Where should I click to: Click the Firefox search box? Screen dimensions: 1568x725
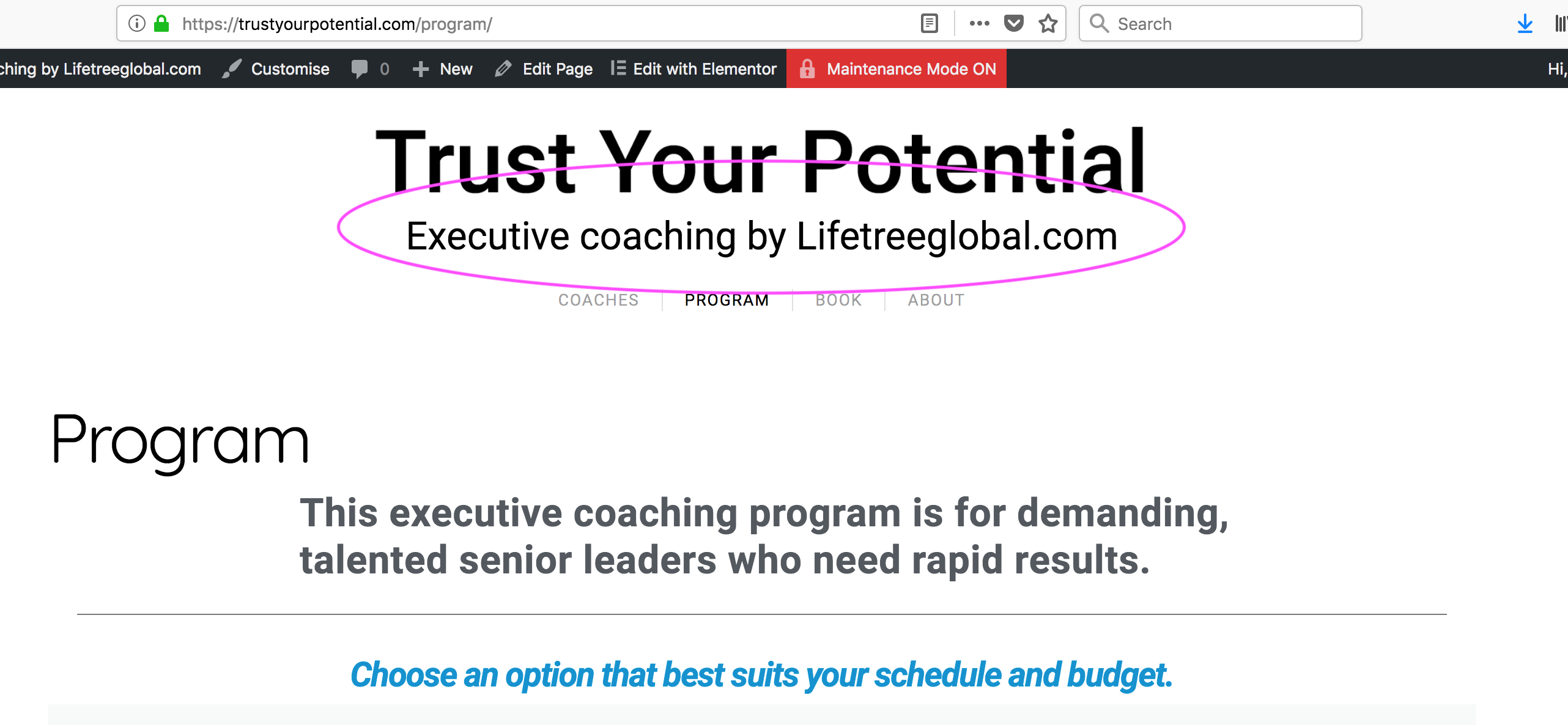[x=1220, y=24]
